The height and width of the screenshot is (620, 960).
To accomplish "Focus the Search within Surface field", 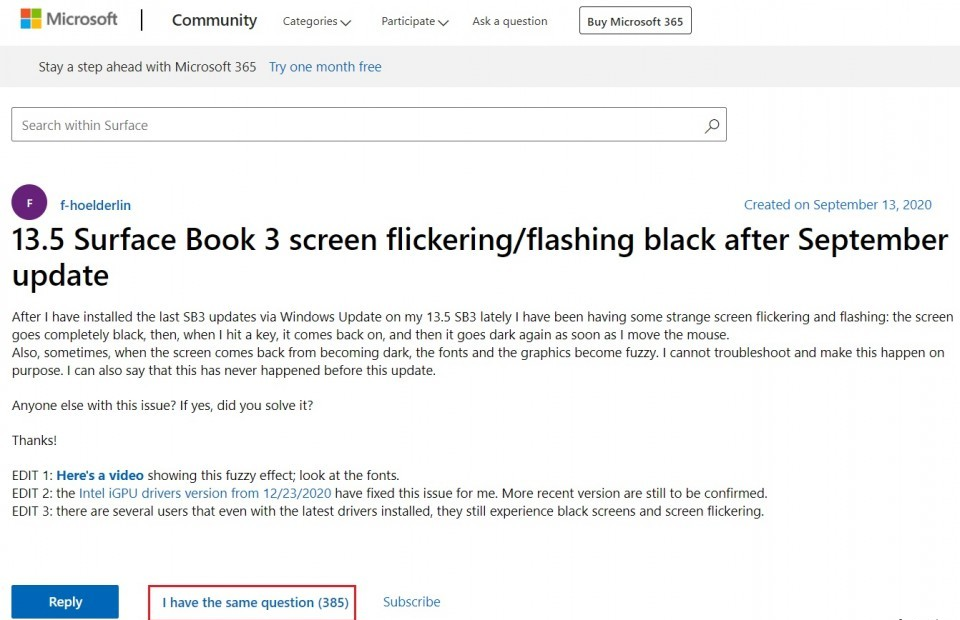I will 369,125.
